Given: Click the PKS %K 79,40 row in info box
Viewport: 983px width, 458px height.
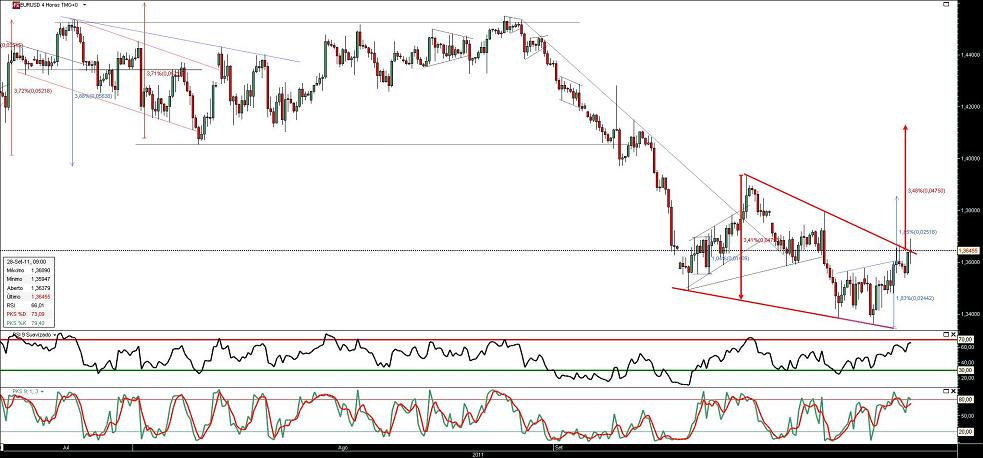Looking at the screenshot, I should (x=25, y=323).
